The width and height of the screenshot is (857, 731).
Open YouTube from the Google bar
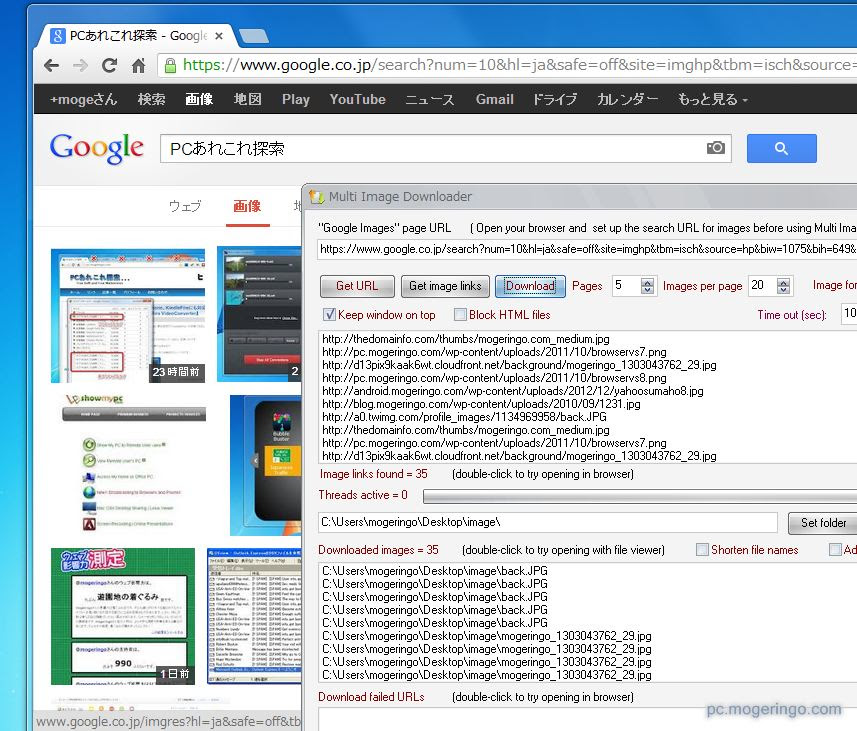[x=357, y=99]
